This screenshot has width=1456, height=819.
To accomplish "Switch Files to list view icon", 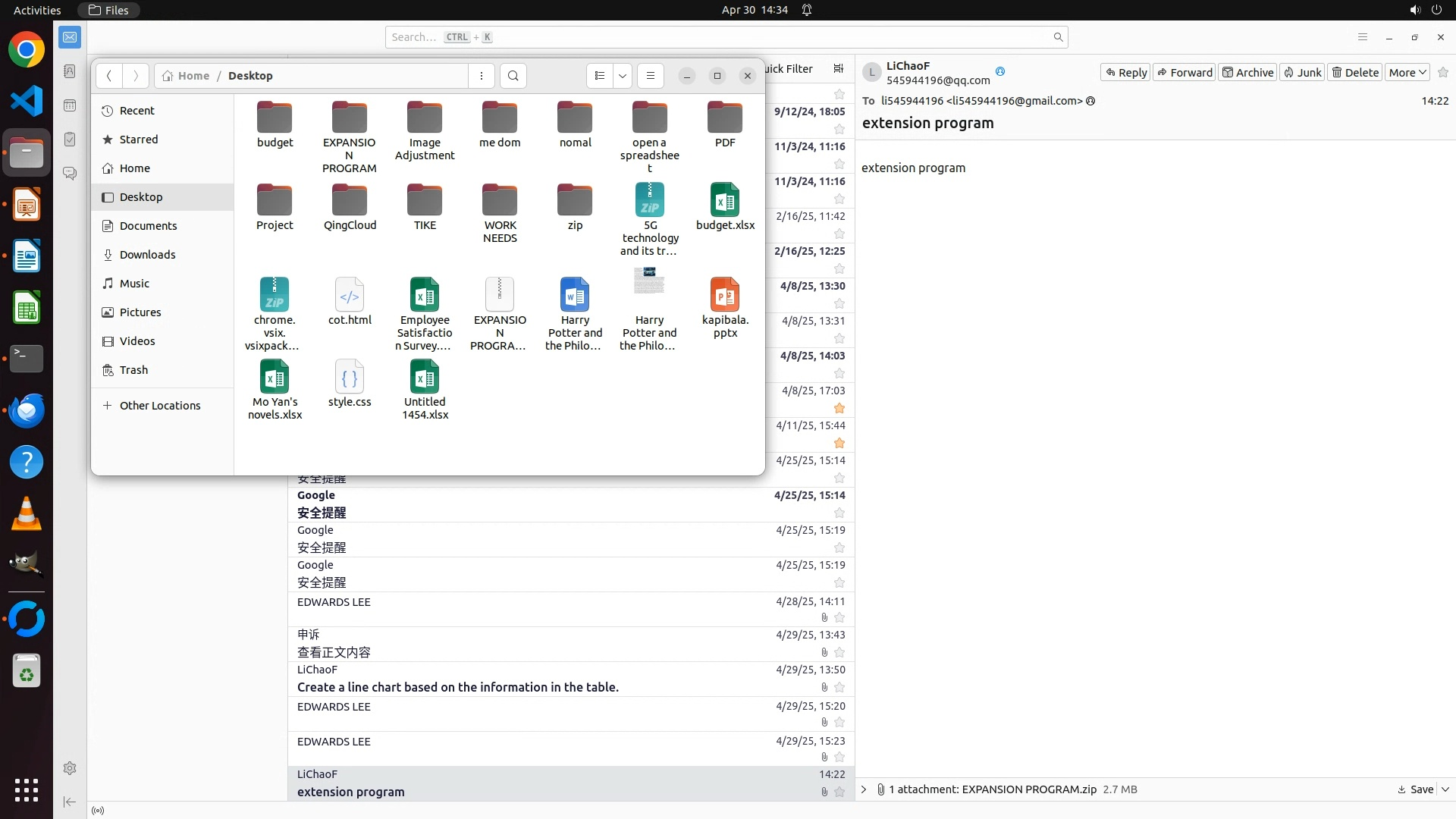I will pyautogui.click(x=600, y=76).
